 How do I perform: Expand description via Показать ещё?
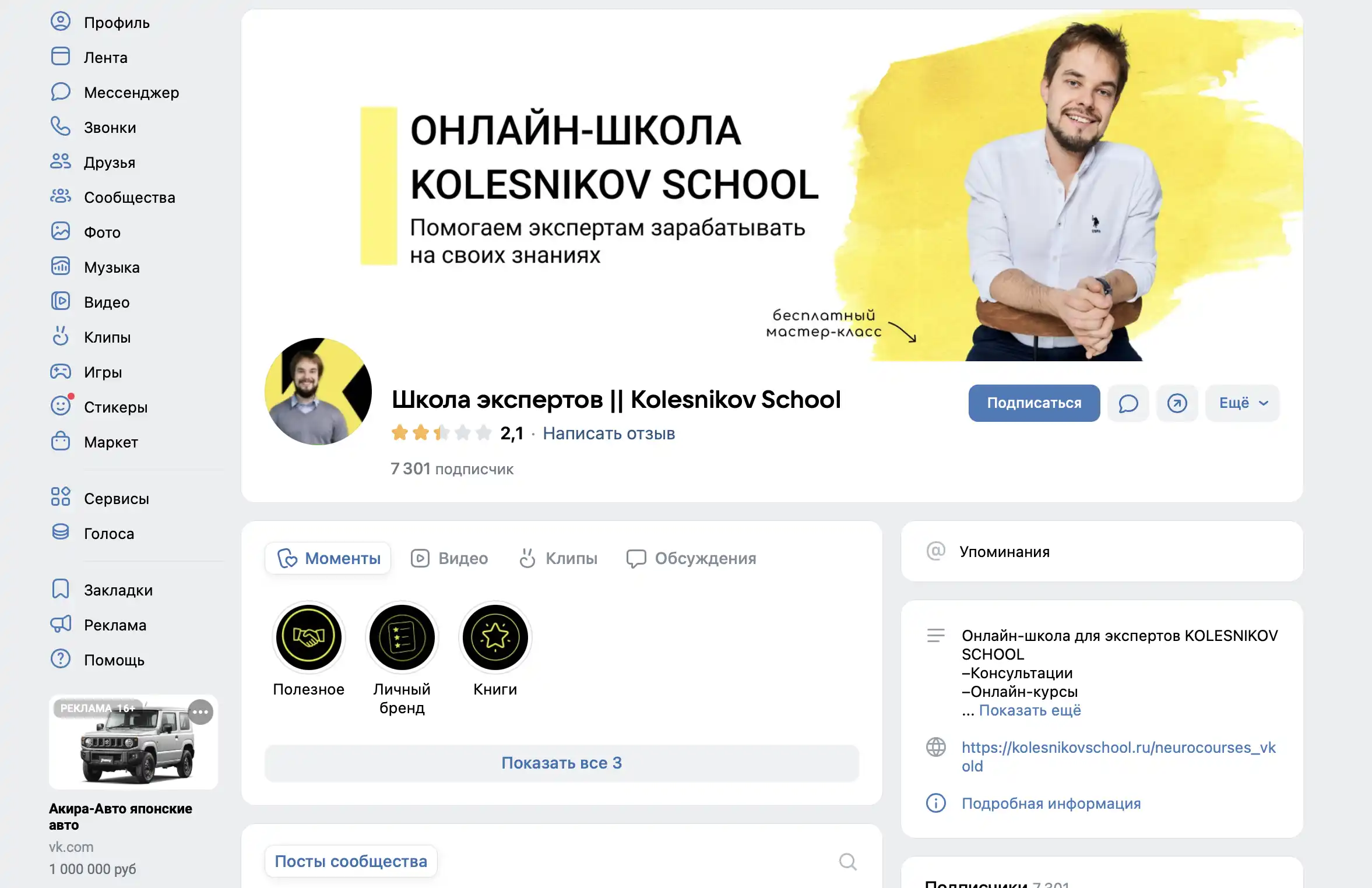click(1030, 710)
